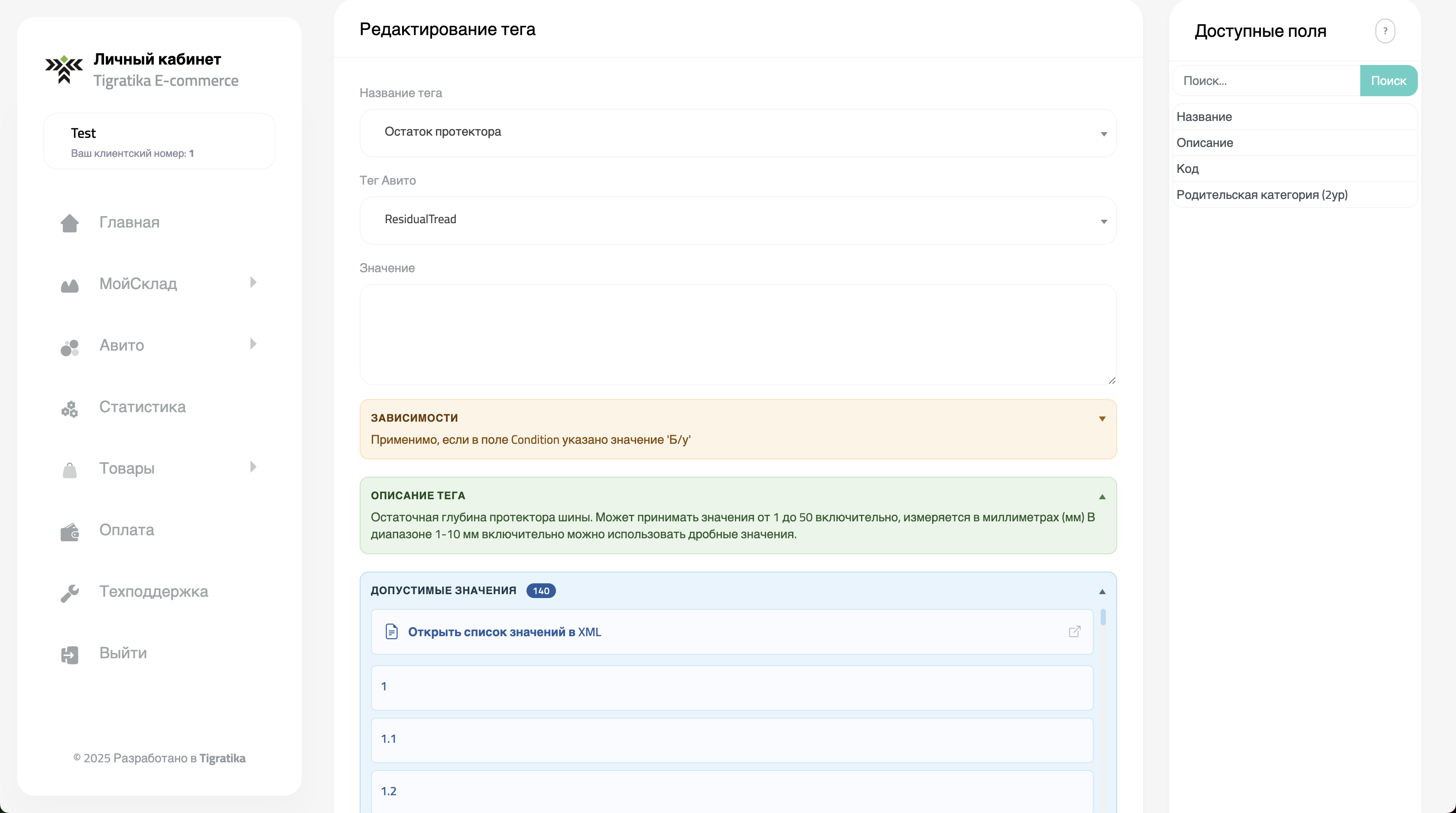
Task: Click the Оплата wallet icon
Action: tap(69, 531)
